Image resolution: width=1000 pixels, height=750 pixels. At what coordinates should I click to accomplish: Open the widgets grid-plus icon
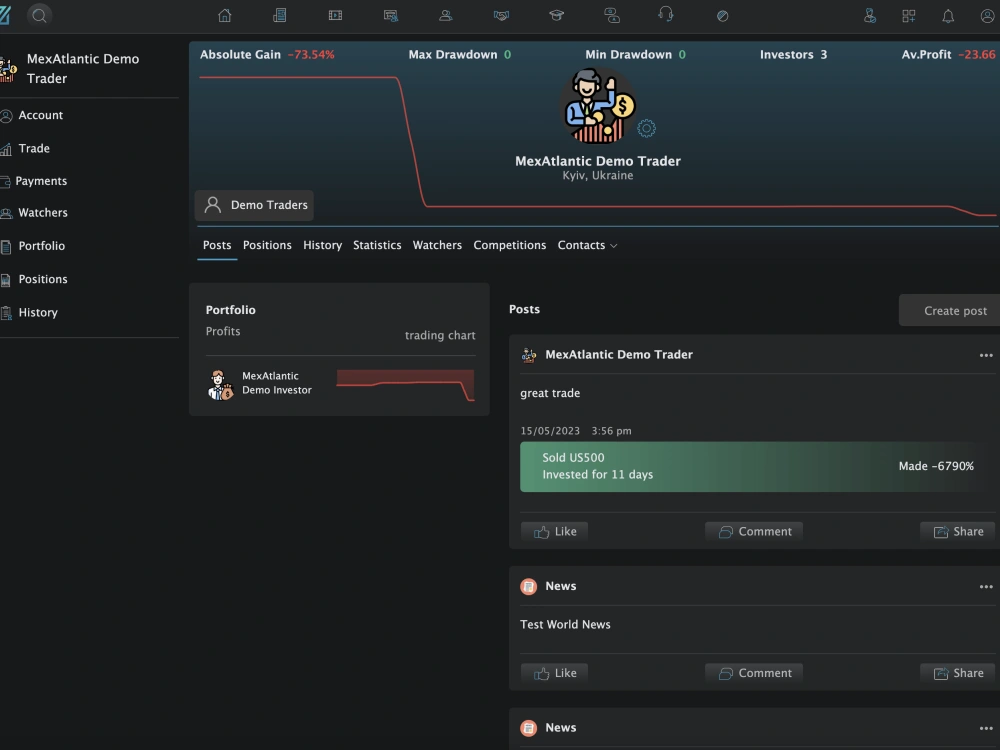pyautogui.click(x=909, y=16)
